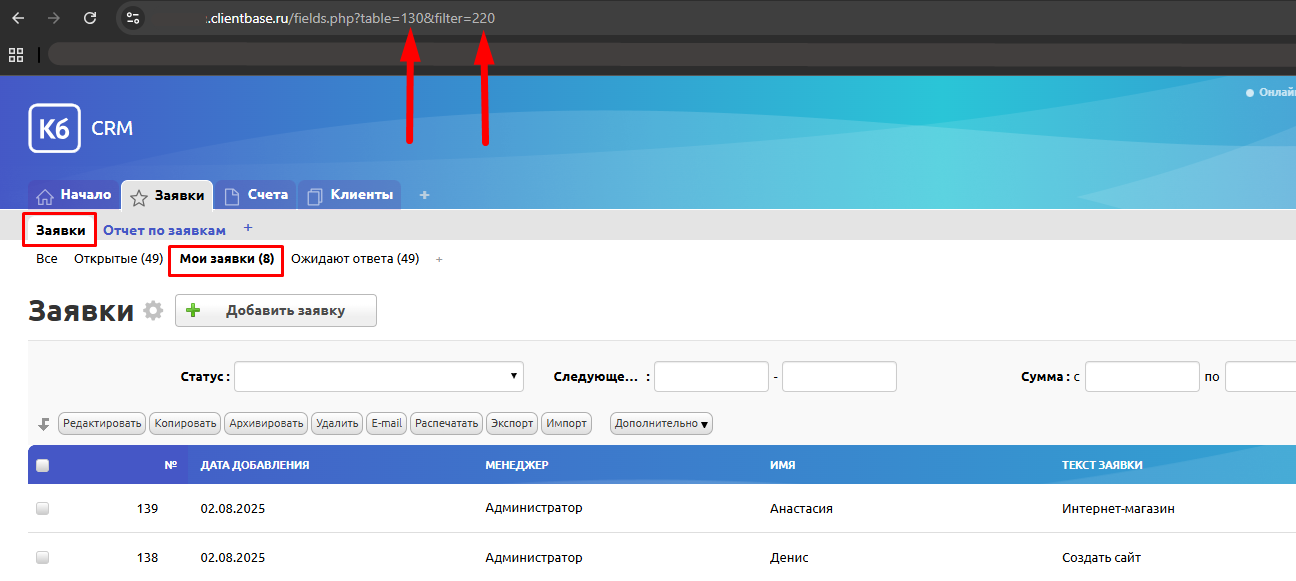Reload the page with browser refresh icon
1296x581 pixels.
(x=90, y=18)
